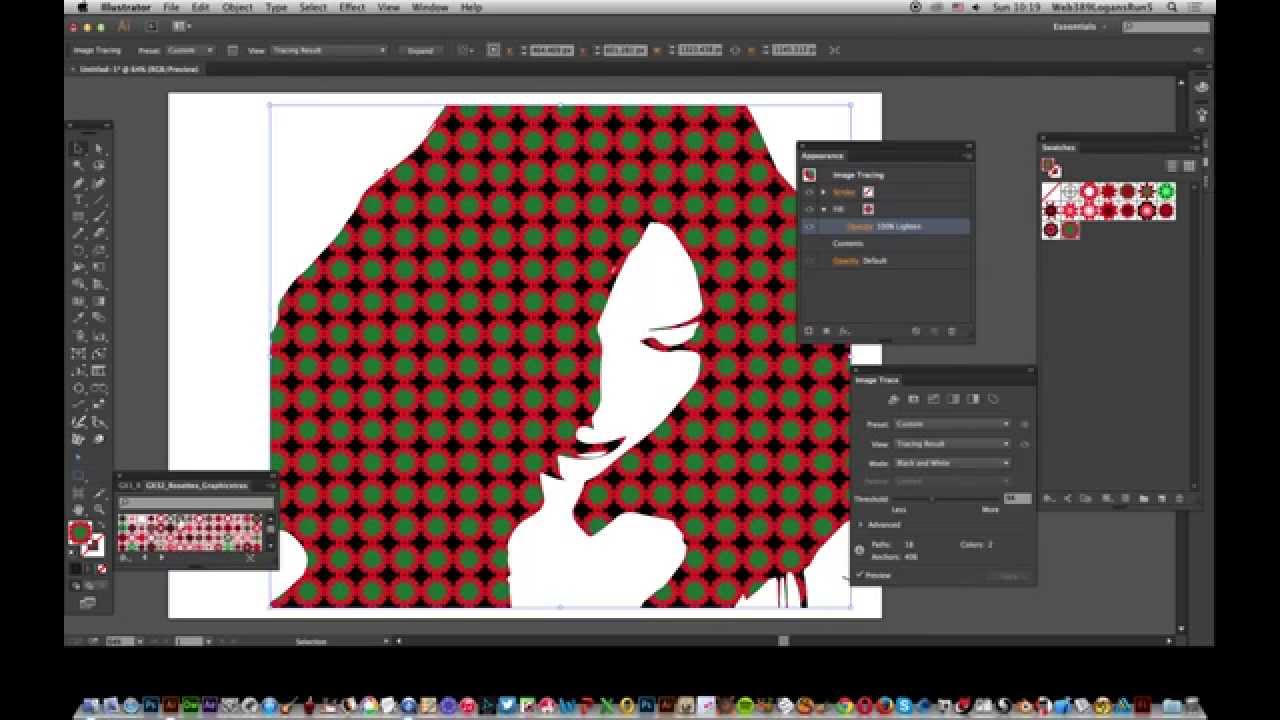Select the Selection tool in the toolbox
Viewport: 1280px width, 720px height.
pos(79,148)
